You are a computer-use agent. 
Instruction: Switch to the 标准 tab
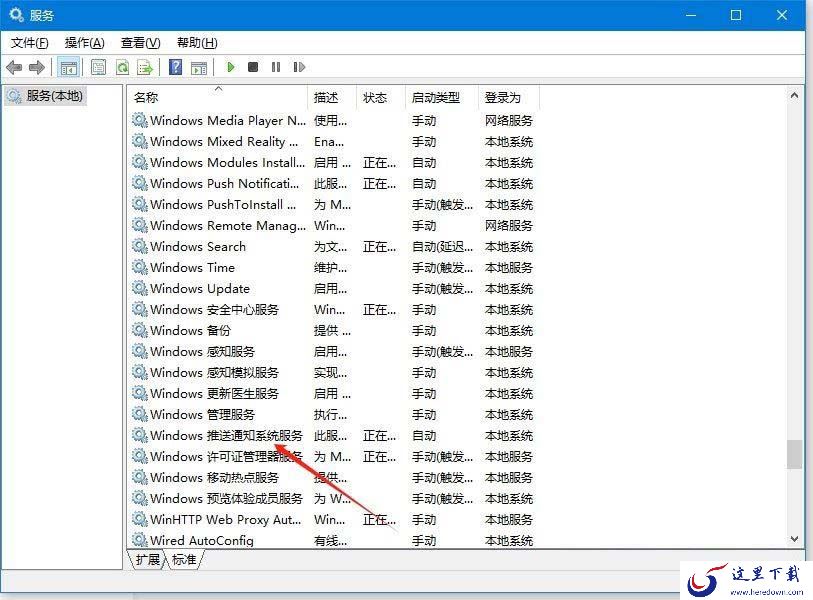(x=184, y=560)
